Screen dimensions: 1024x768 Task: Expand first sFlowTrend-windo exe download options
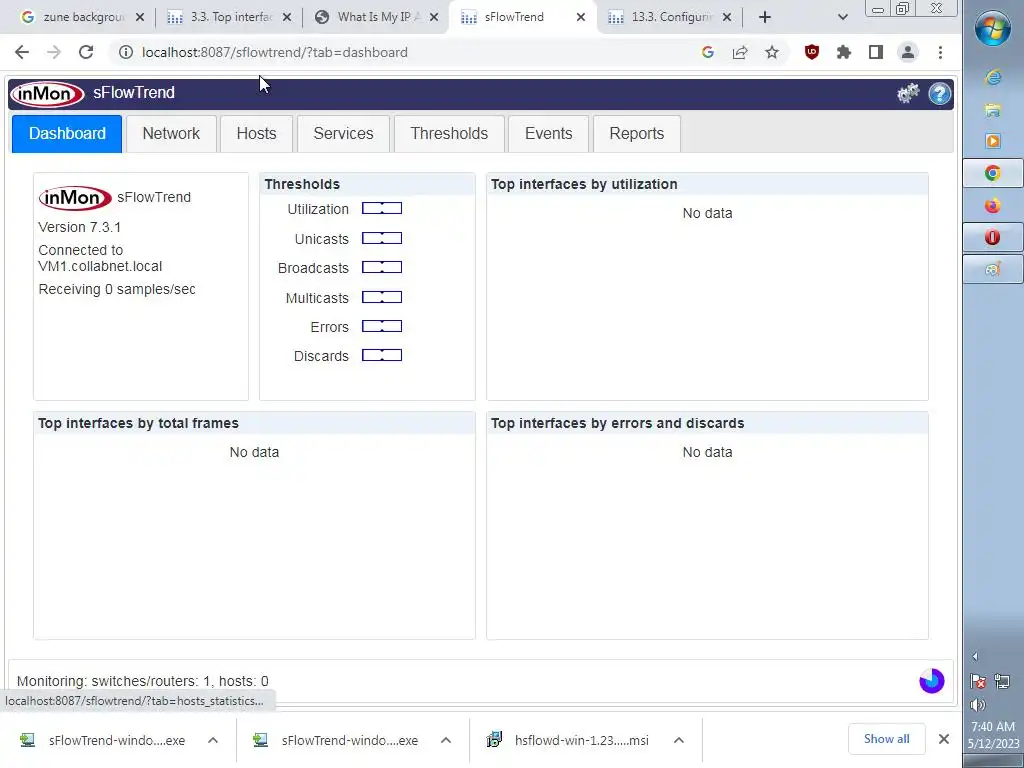click(213, 740)
